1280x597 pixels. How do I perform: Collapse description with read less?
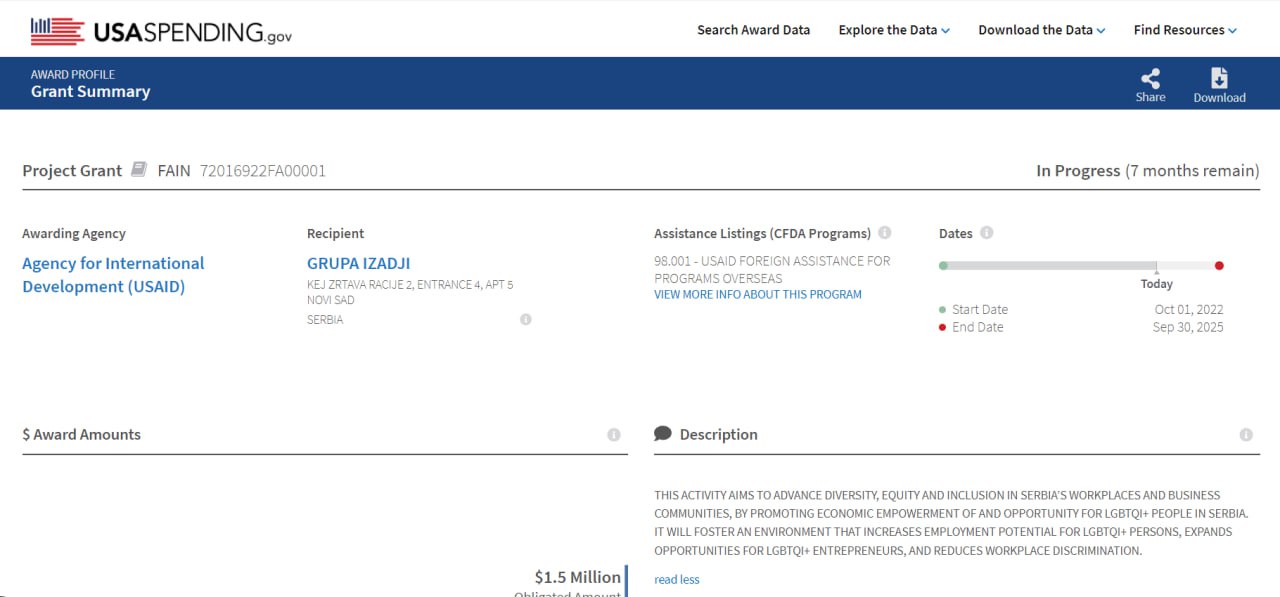tap(676, 580)
